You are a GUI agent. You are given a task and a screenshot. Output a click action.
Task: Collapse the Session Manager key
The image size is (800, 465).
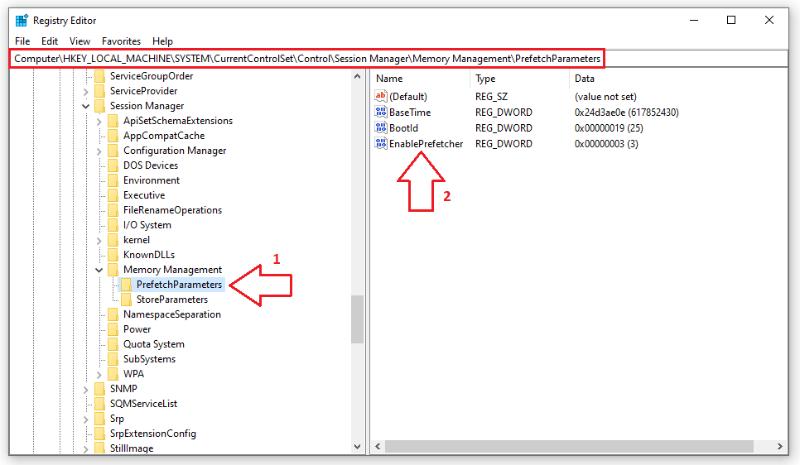86,106
